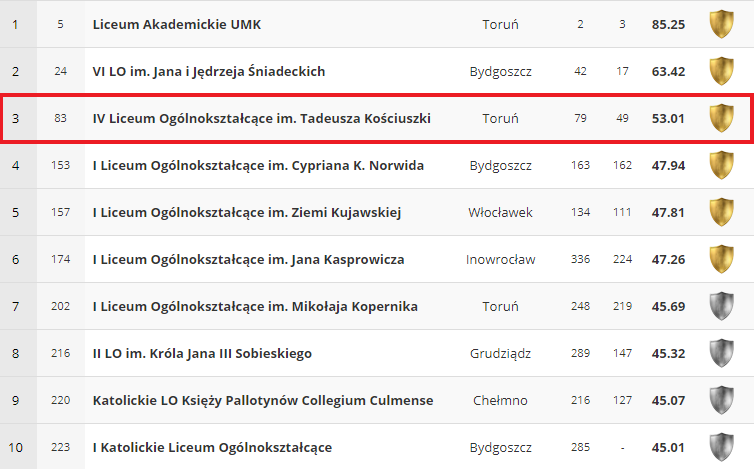Open I Liceum im. Mikołaja Kopernika
The height and width of the screenshot is (469, 754).
[255, 306]
